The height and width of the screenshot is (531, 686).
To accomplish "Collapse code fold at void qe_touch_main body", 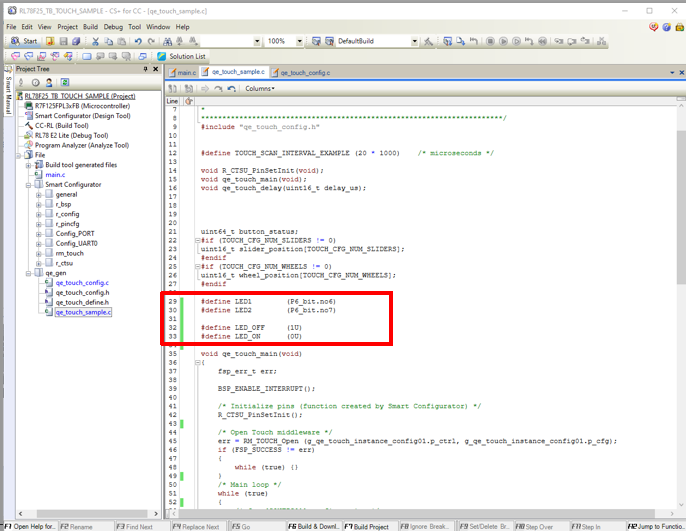I will 198,362.
